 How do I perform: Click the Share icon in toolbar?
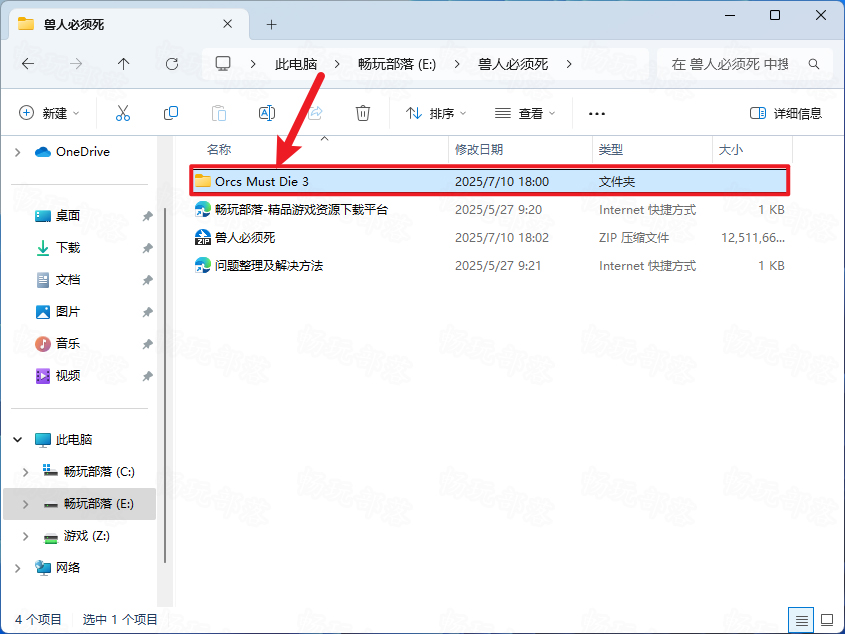[x=315, y=113]
